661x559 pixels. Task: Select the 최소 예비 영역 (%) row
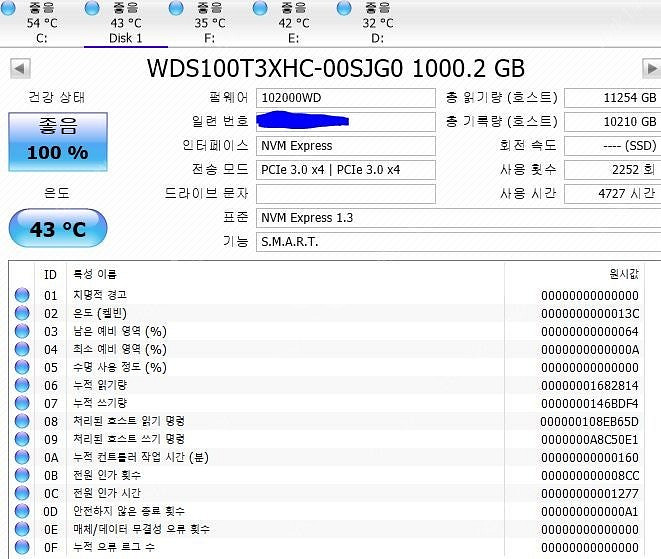tap(325, 349)
